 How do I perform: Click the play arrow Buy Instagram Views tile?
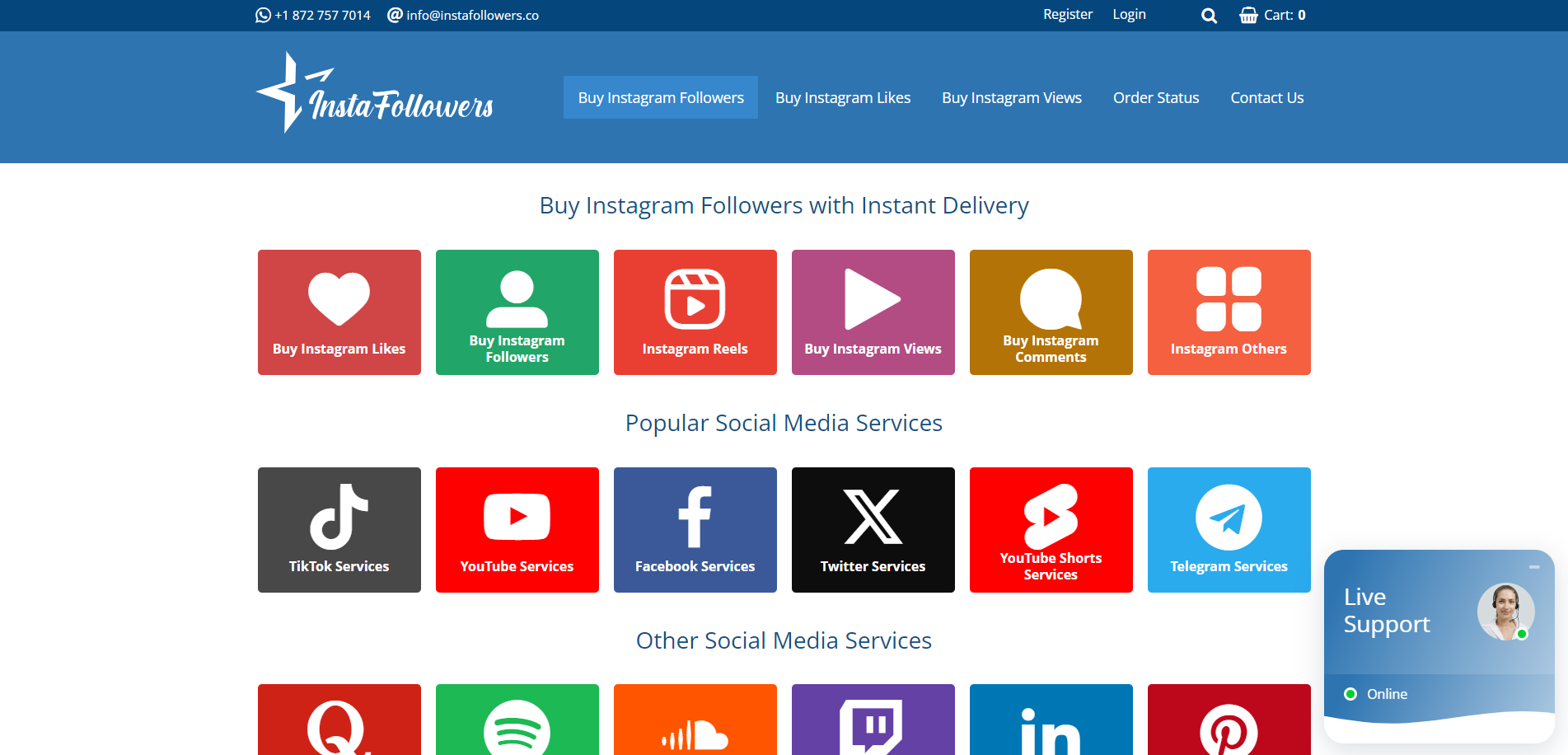point(873,312)
